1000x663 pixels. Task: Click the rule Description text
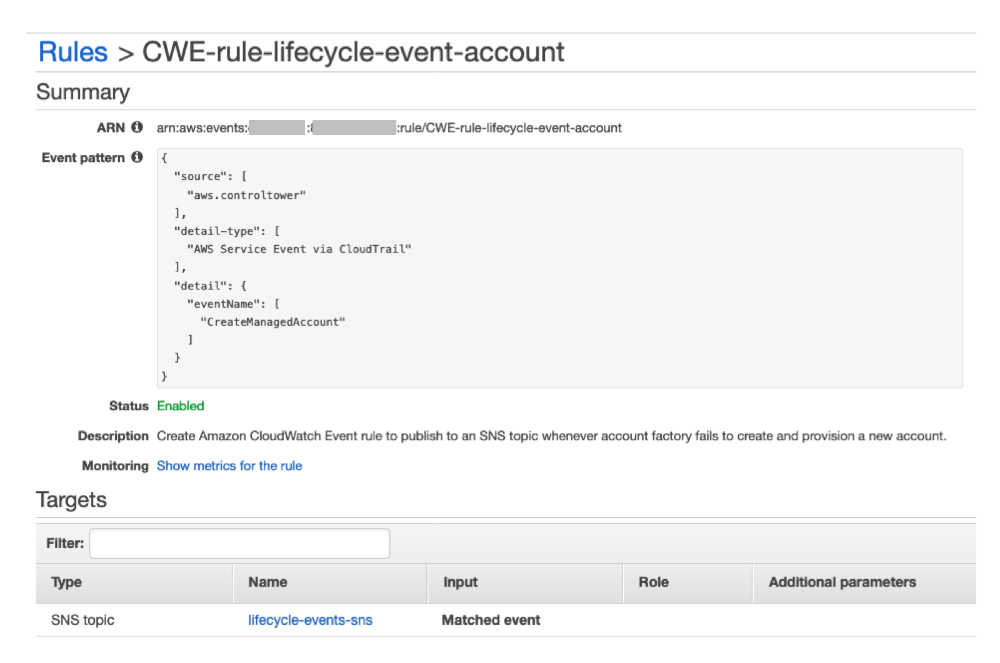(x=550, y=435)
